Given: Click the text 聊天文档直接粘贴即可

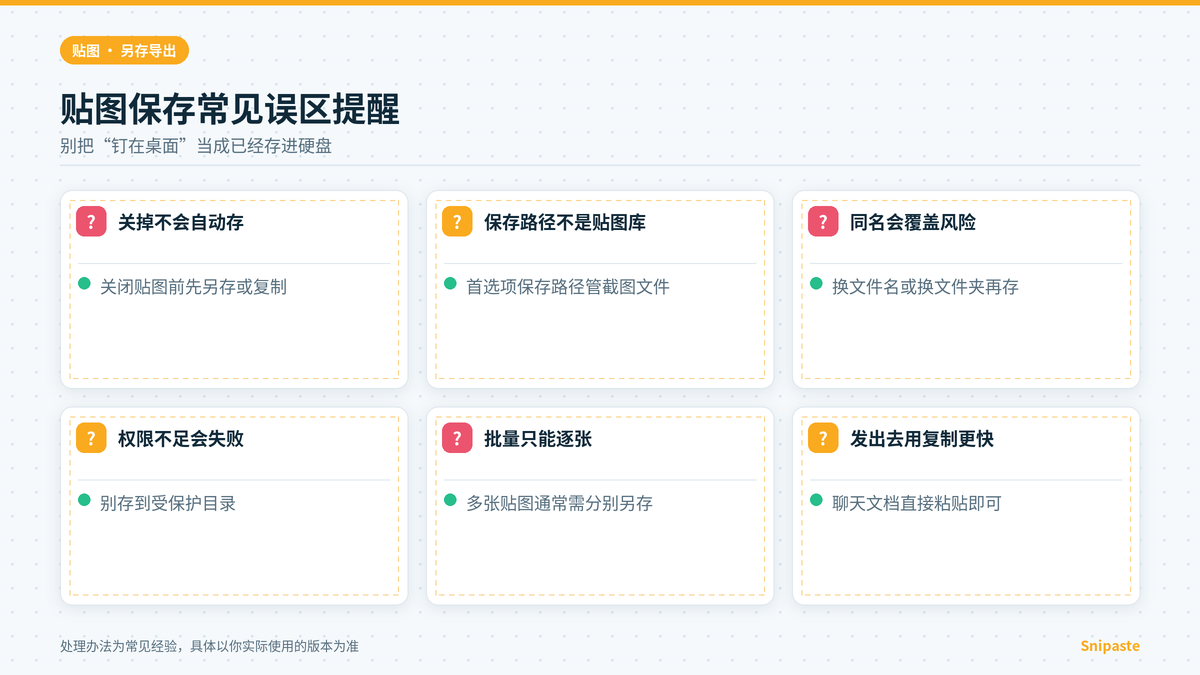Looking at the screenshot, I should pos(917,503).
